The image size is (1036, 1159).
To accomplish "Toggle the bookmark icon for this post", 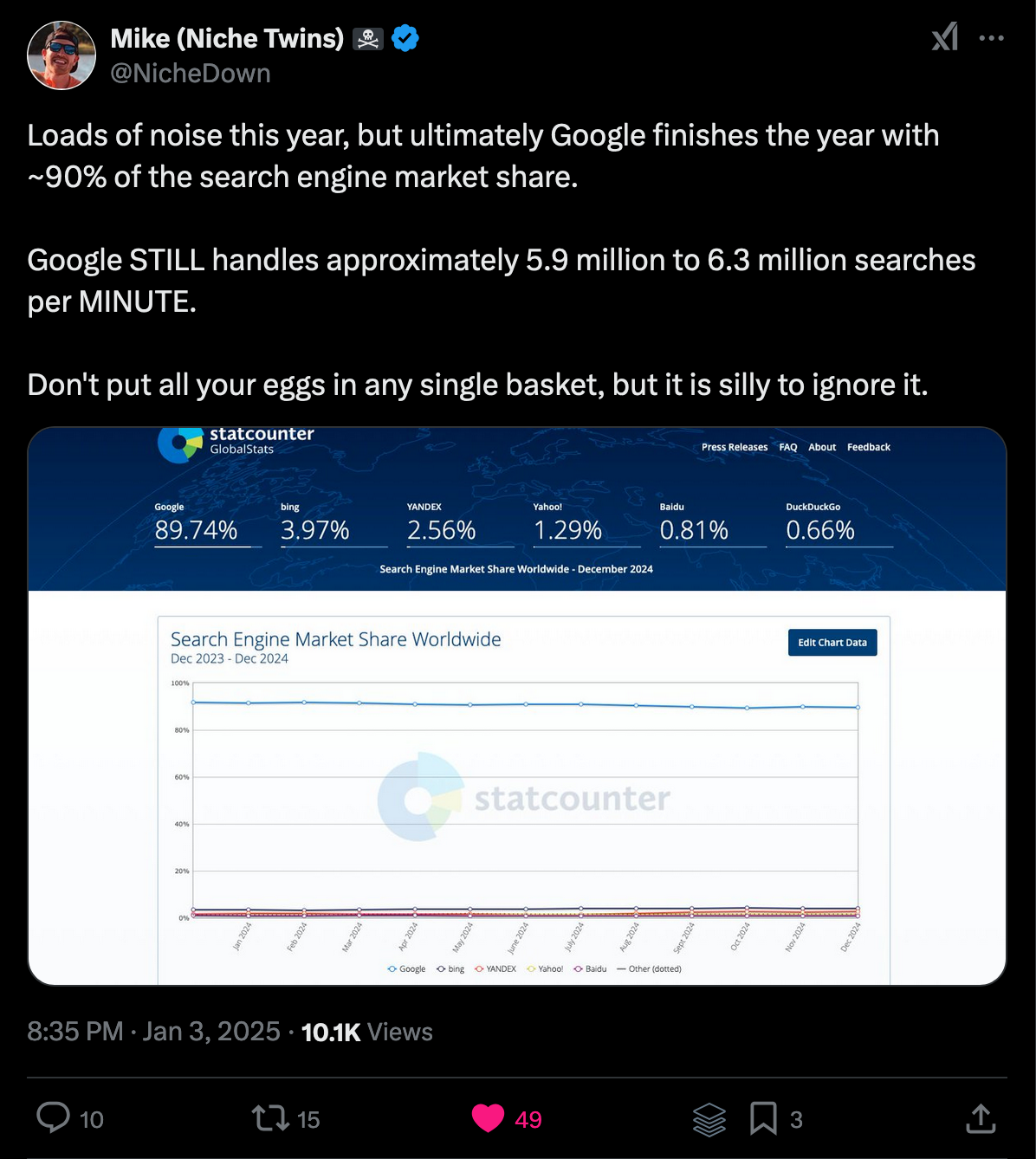I will (762, 1118).
